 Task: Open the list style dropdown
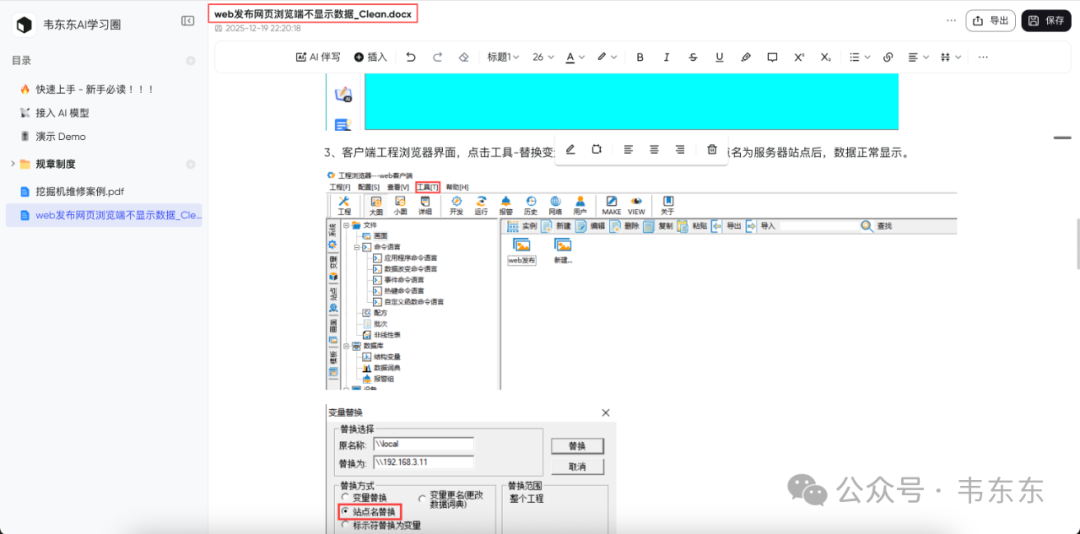(860, 57)
